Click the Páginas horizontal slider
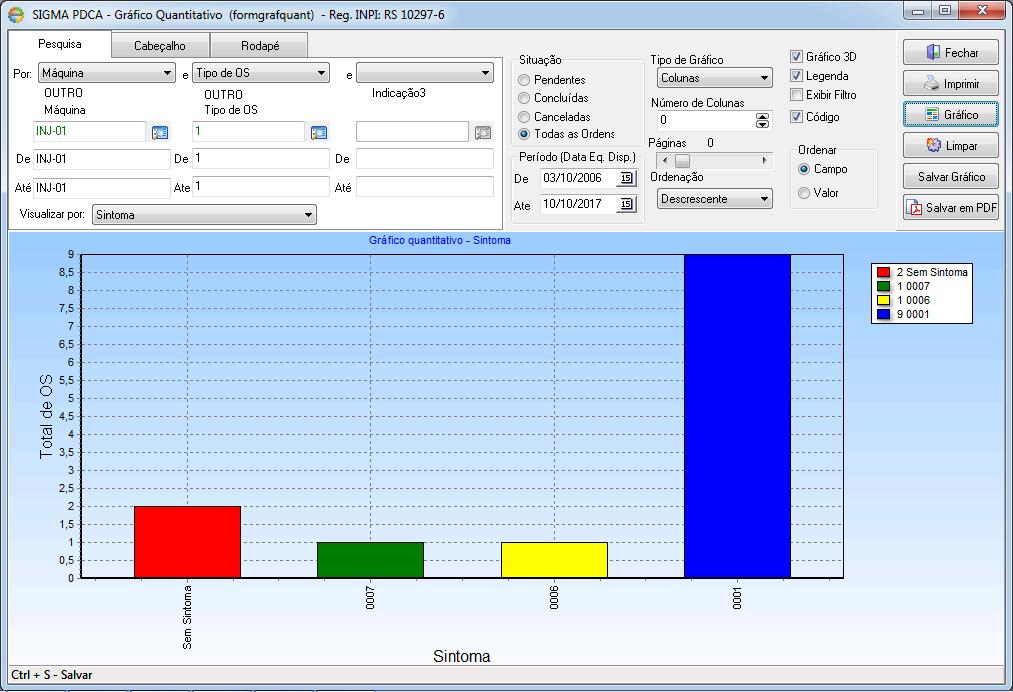This screenshot has height=692, width=1013. click(x=714, y=160)
